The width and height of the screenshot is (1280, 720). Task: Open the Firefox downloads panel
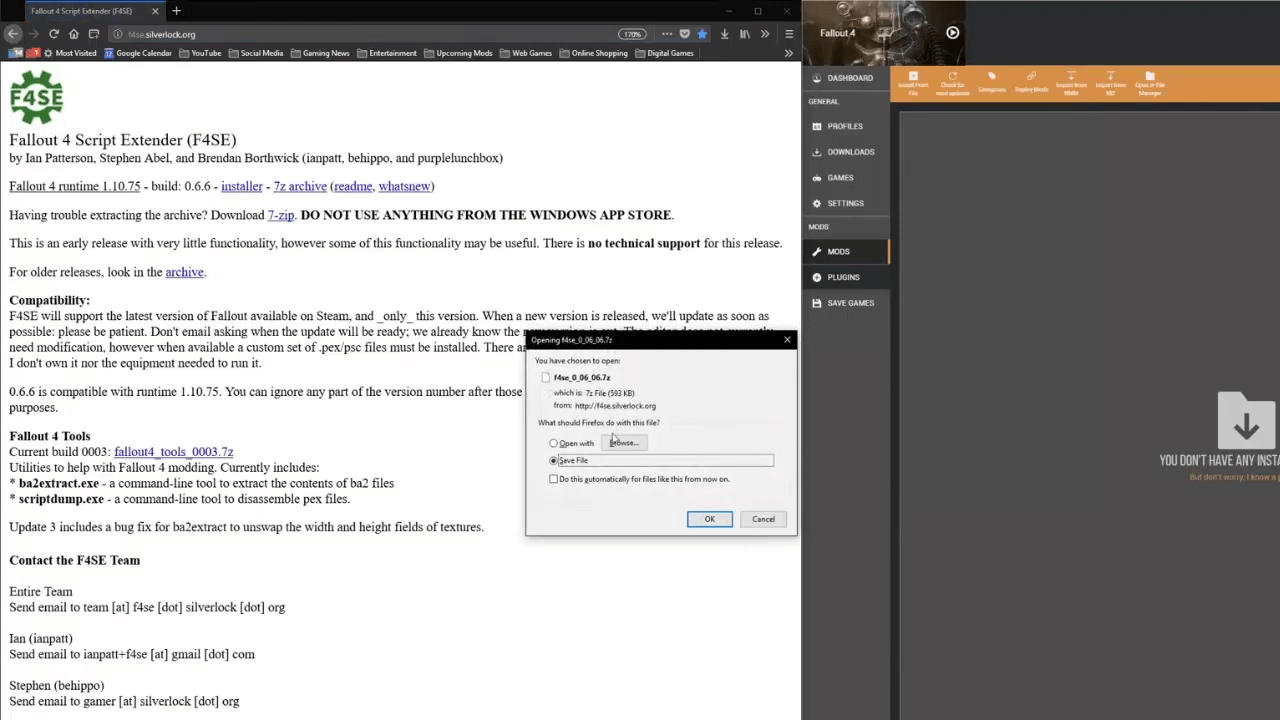tap(725, 34)
